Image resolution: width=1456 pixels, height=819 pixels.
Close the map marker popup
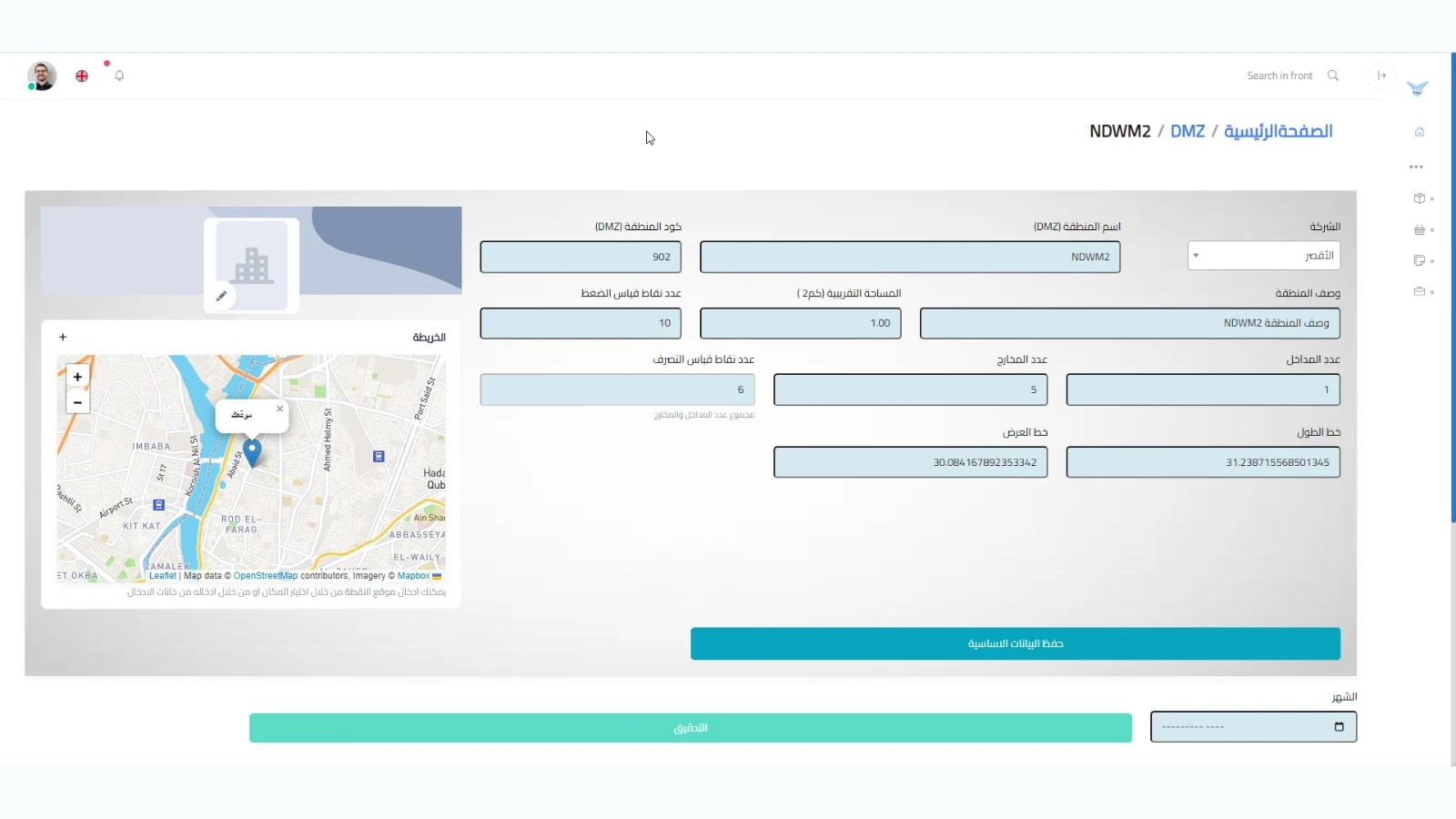click(x=279, y=409)
